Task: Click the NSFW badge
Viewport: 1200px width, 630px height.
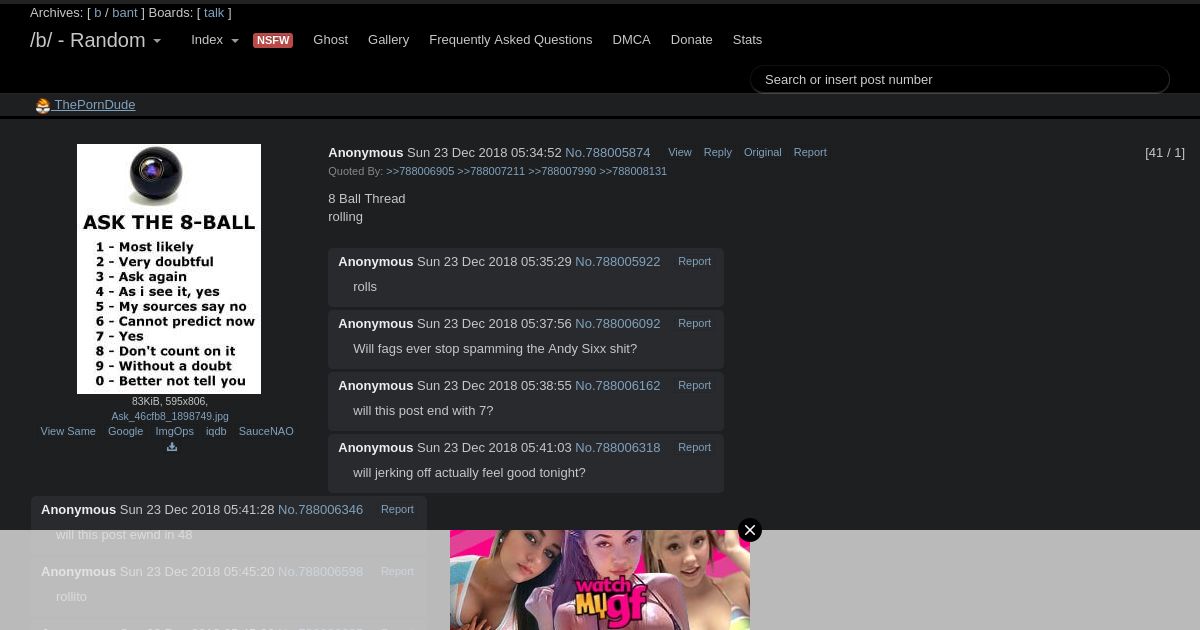Action: 273,40
